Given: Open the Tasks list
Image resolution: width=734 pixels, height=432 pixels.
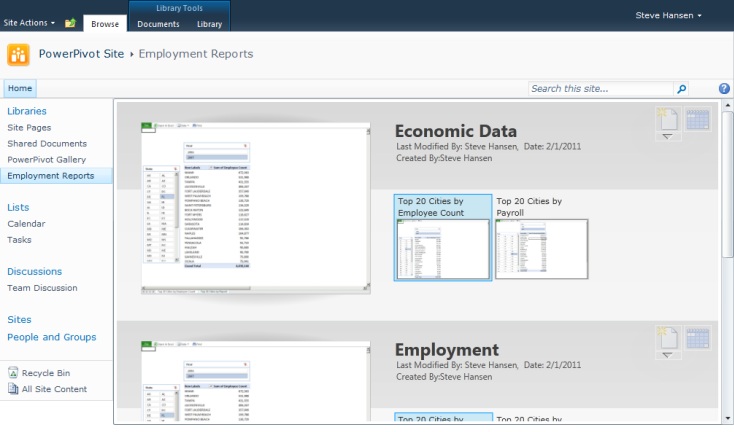Looking at the screenshot, I should click(19, 240).
